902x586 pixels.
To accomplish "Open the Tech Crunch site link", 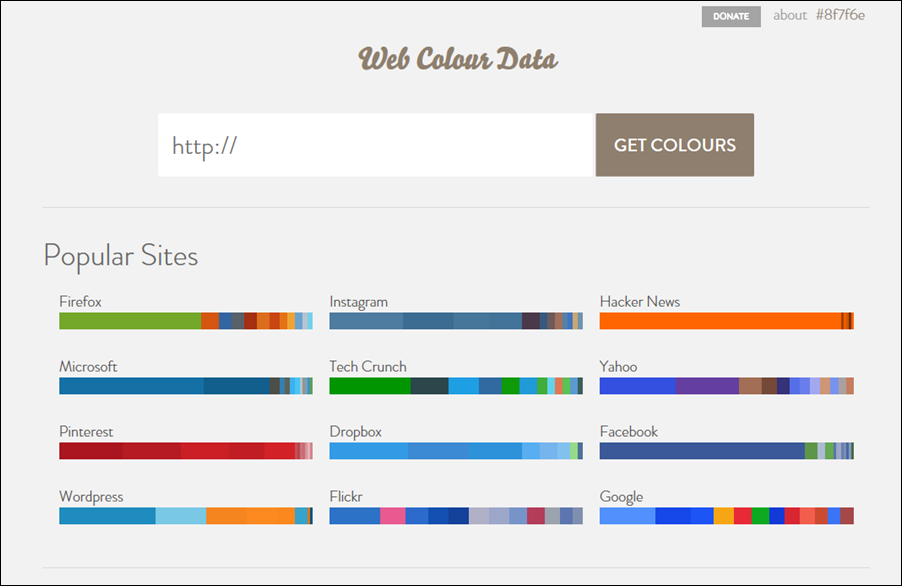I will click(368, 366).
